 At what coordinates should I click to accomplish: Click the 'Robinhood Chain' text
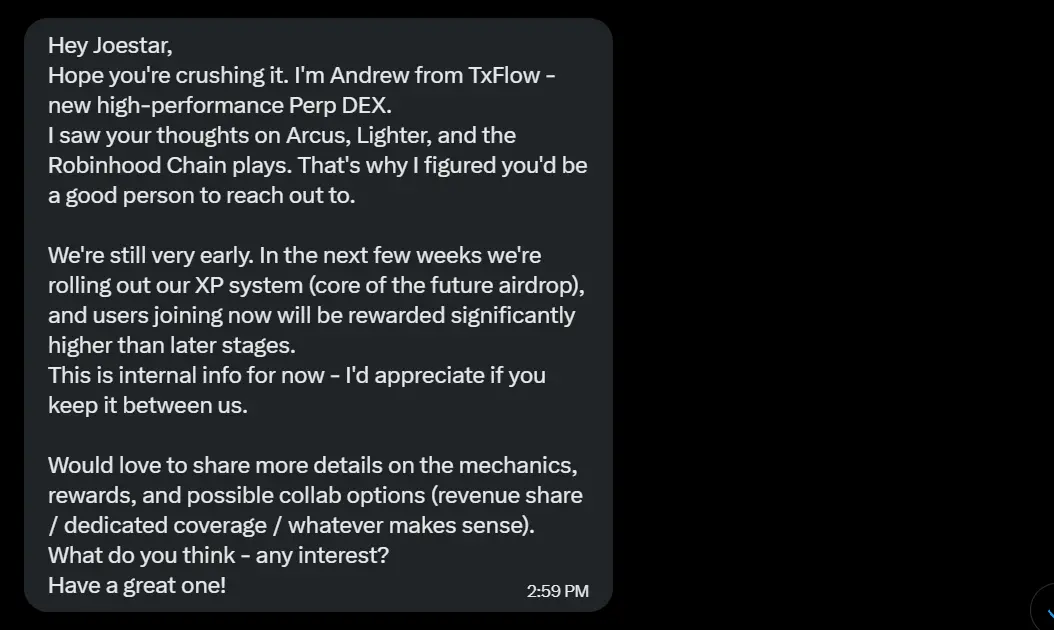point(137,165)
